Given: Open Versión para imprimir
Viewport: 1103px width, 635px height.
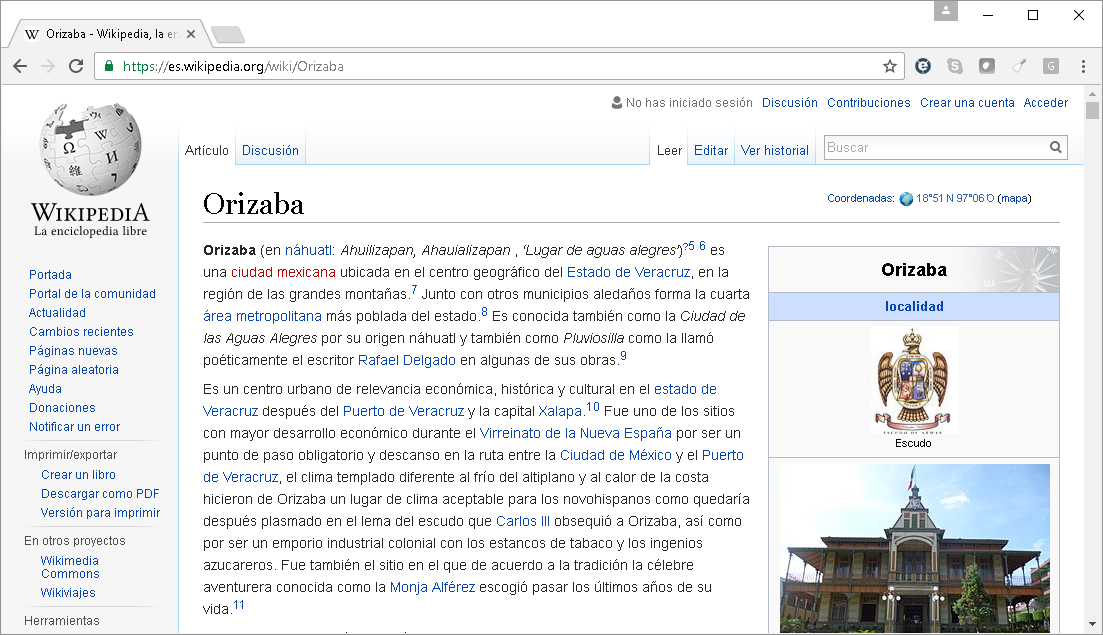Looking at the screenshot, I should [101, 513].
